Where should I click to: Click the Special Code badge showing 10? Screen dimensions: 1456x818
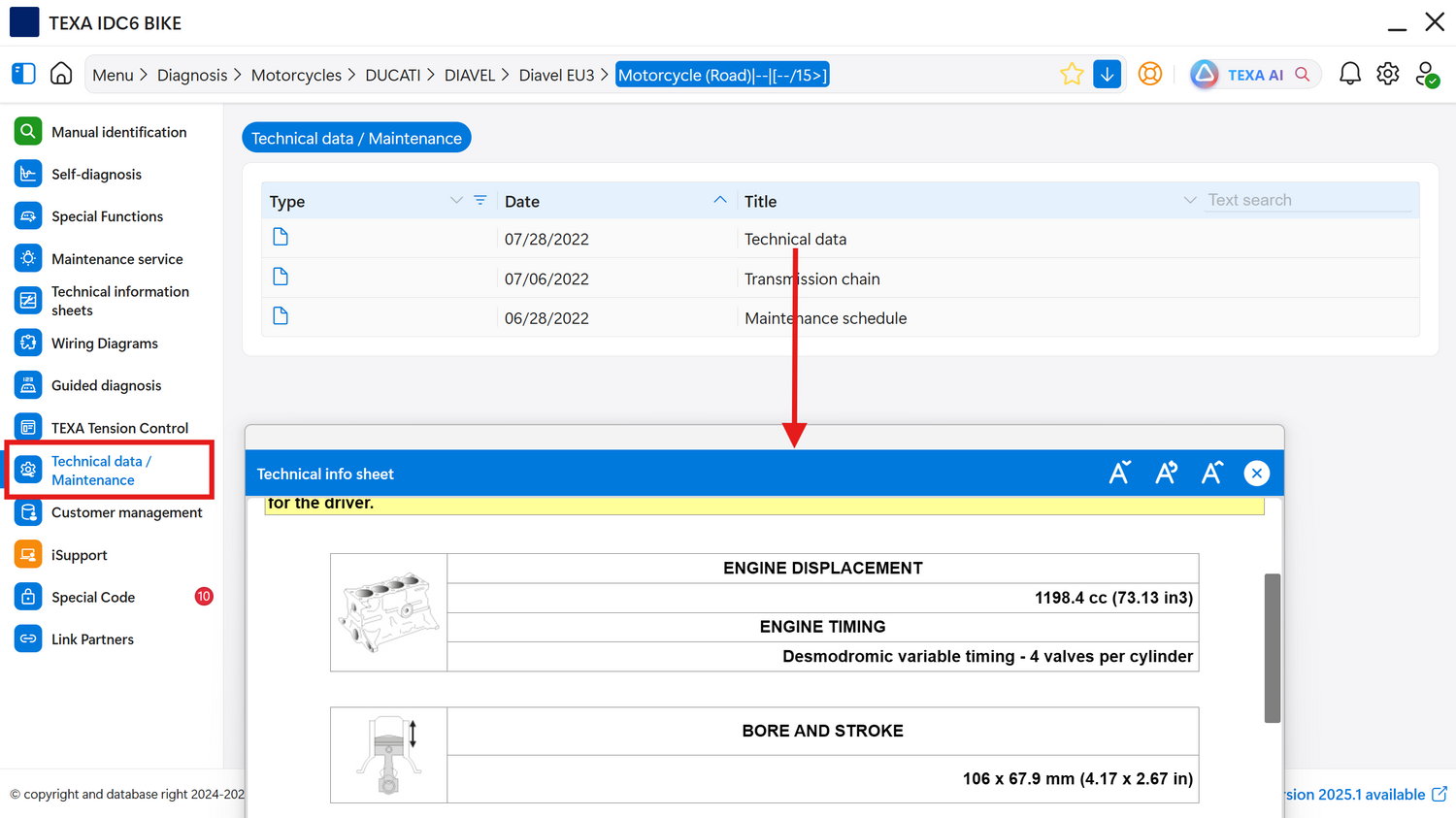coord(204,597)
